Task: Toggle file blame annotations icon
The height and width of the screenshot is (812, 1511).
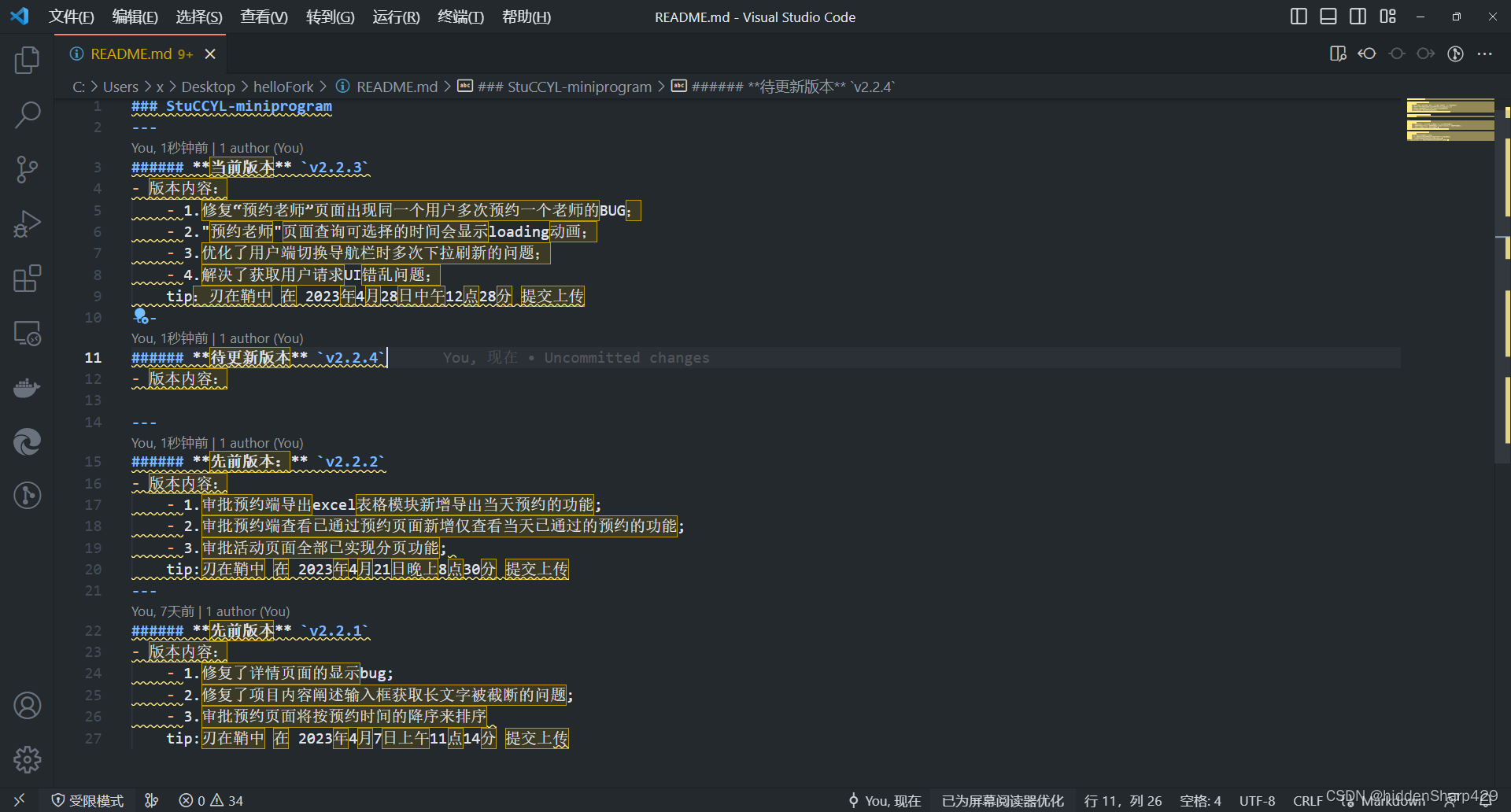Action: [1456, 54]
